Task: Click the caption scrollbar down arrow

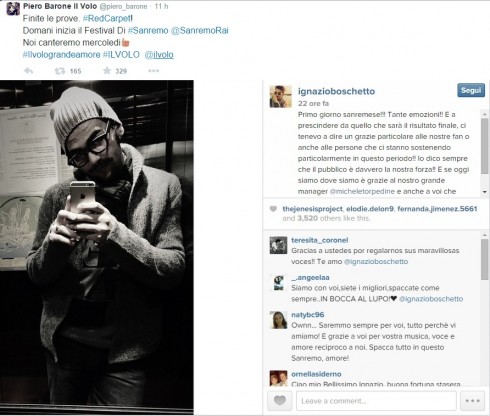Action: tap(484, 192)
